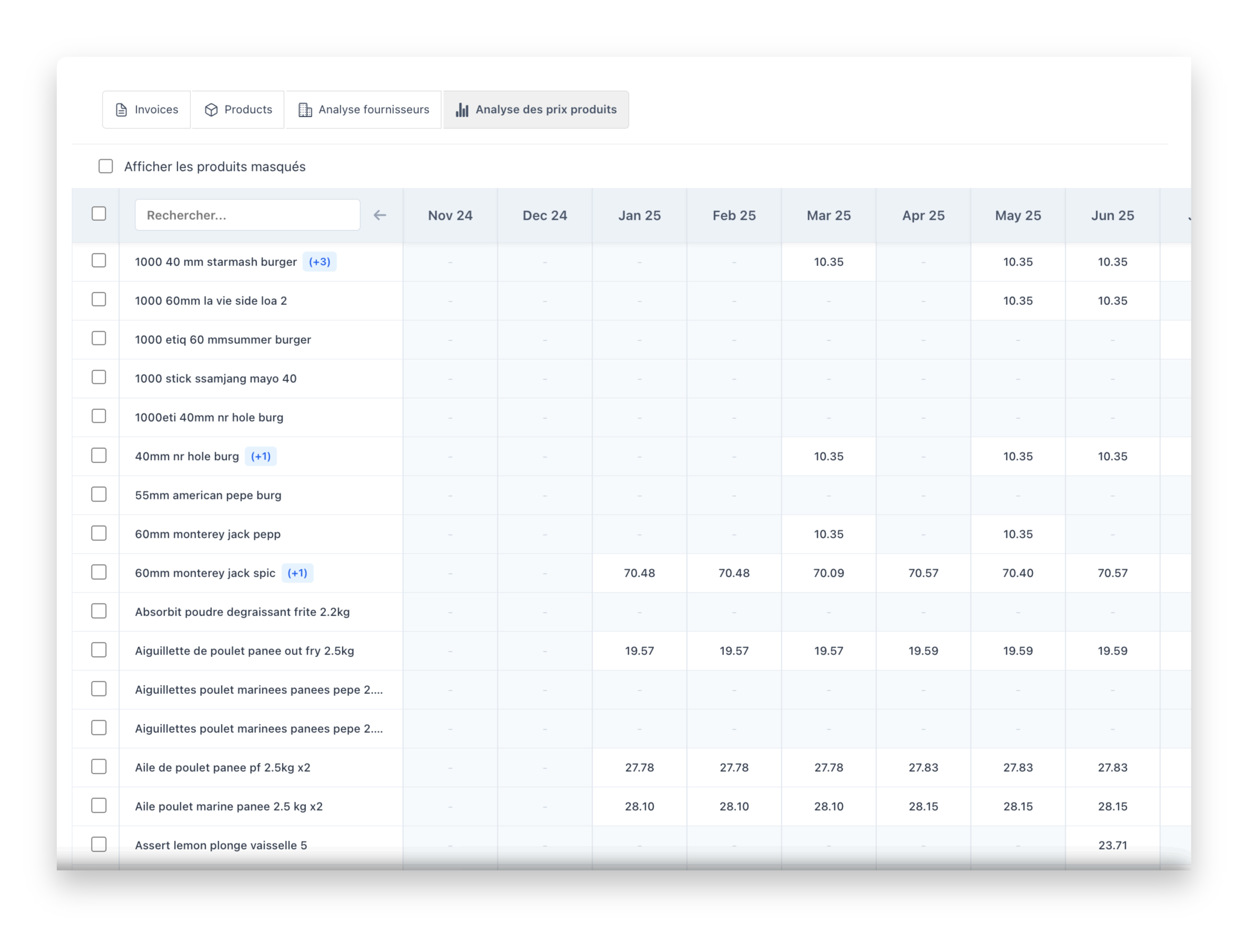The image size is (1256, 952).
Task: Click the bar chart icon on Analyse des prix produits
Action: coord(462,109)
